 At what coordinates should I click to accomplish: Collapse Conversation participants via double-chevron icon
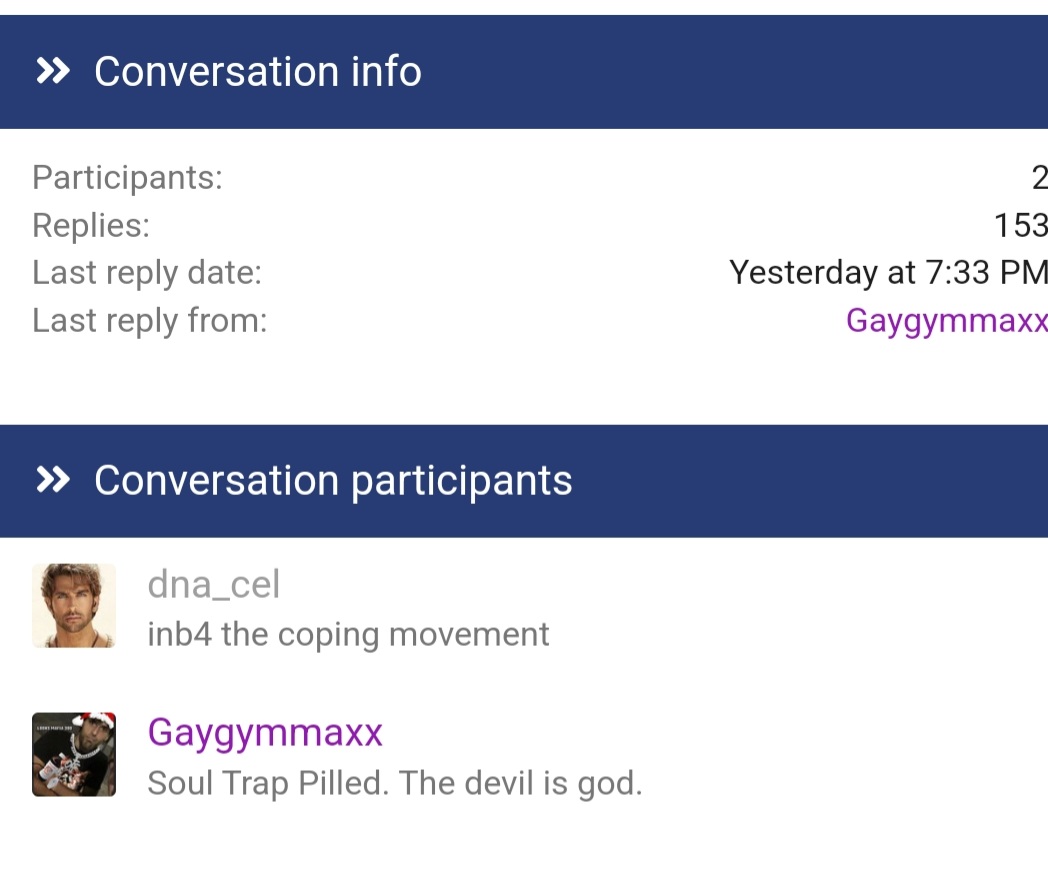53,481
